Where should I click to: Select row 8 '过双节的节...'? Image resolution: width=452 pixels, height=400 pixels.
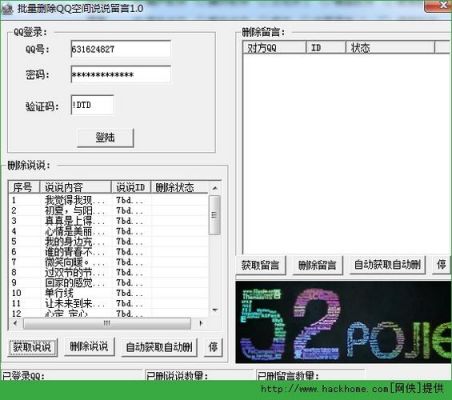tap(109, 272)
